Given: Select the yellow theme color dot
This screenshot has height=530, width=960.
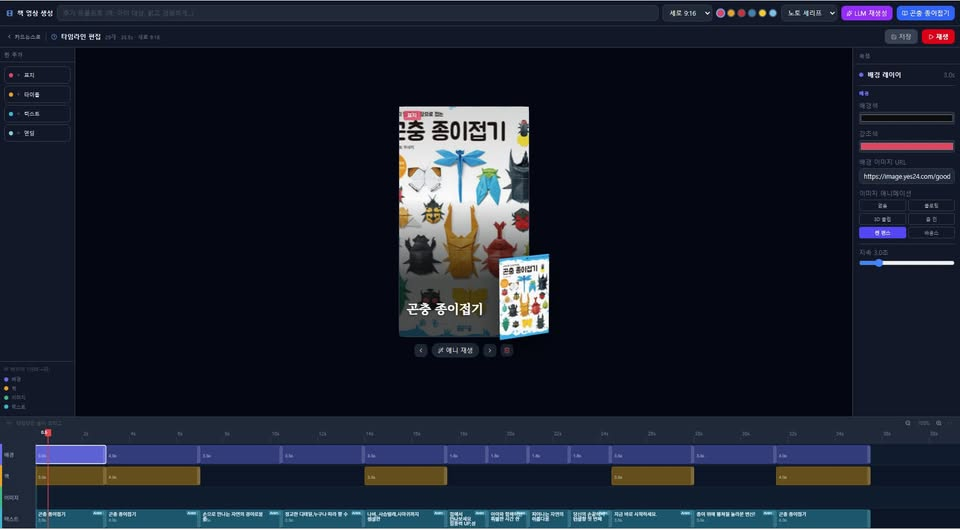Looking at the screenshot, I should click(x=762, y=13).
